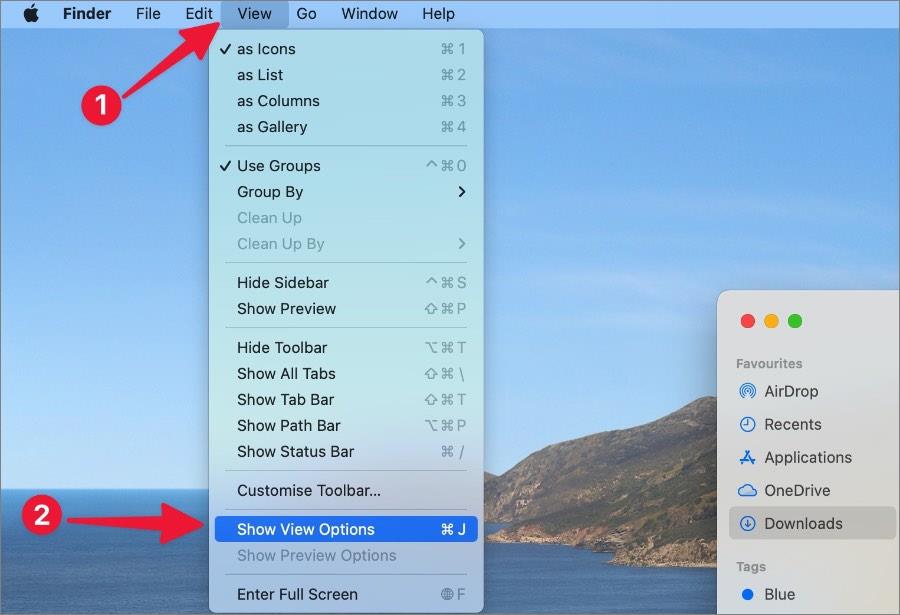Switch view to 'as List'
Screen dimensions: 900x615
click(x=346, y=75)
